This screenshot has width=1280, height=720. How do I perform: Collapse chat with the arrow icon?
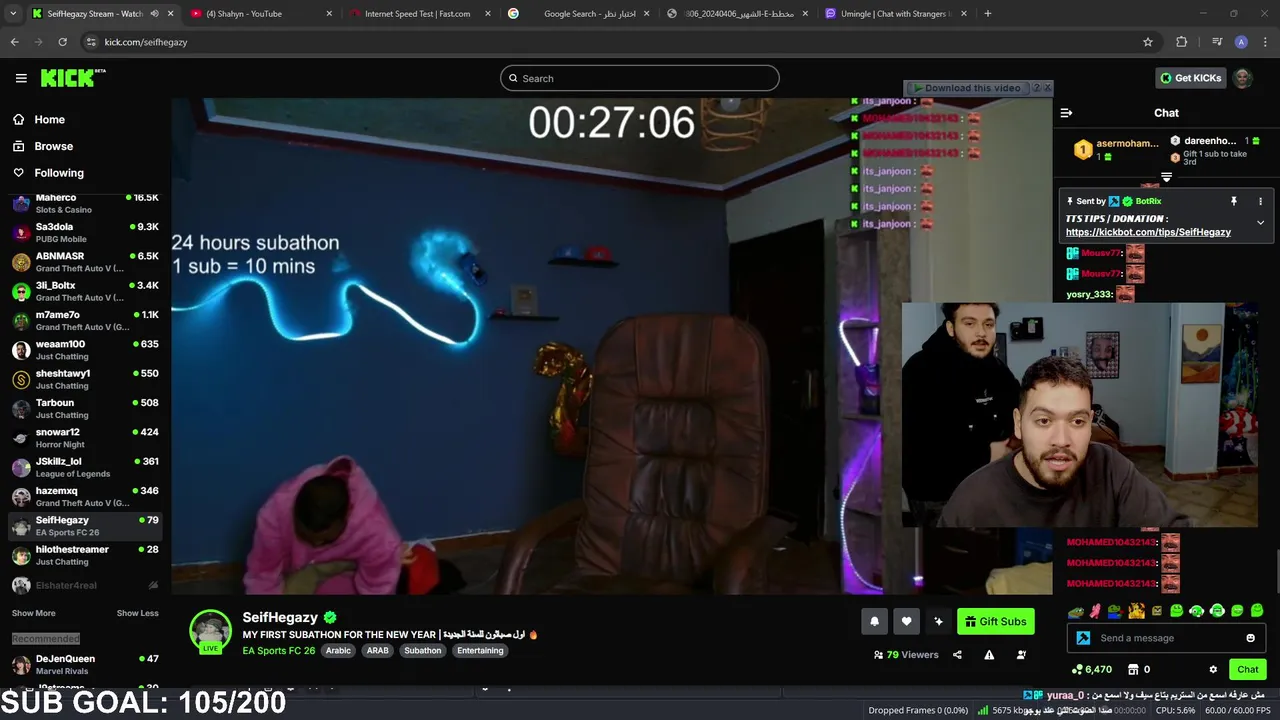1066,113
